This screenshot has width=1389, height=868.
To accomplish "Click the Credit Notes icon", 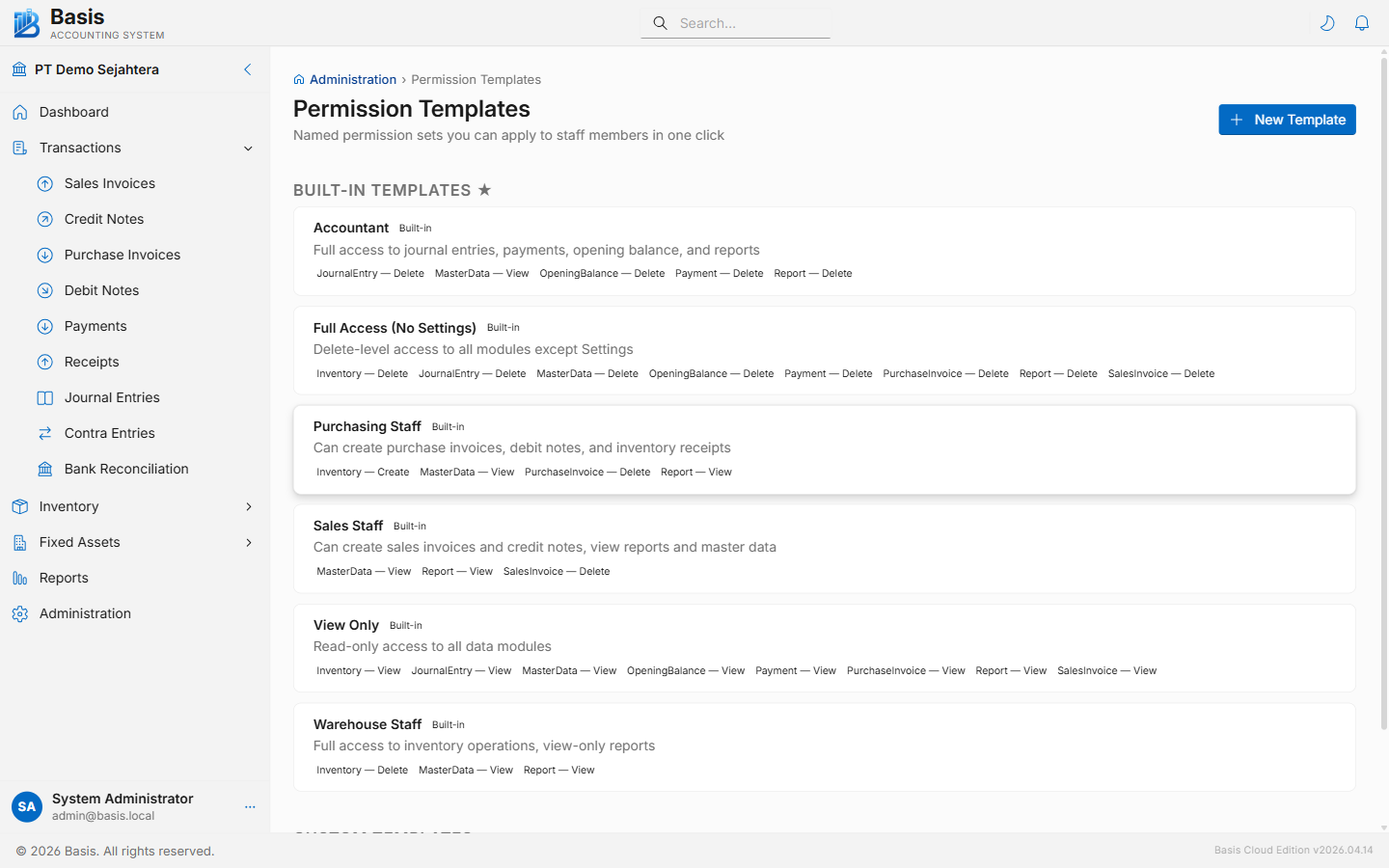I will pyautogui.click(x=44, y=219).
